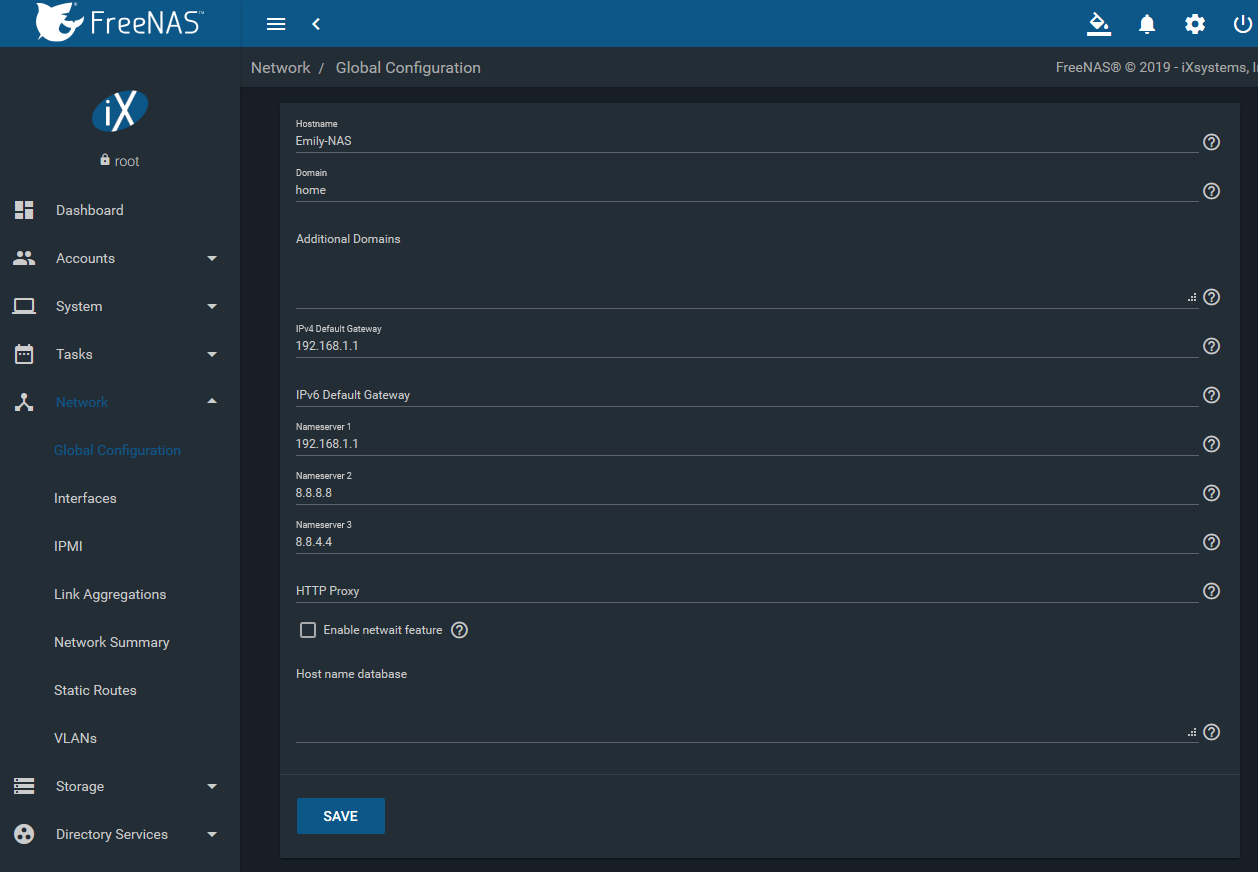Viewport: 1258px width, 872px height.
Task: Show help for IPv4 Default Gateway
Action: click(x=1211, y=346)
